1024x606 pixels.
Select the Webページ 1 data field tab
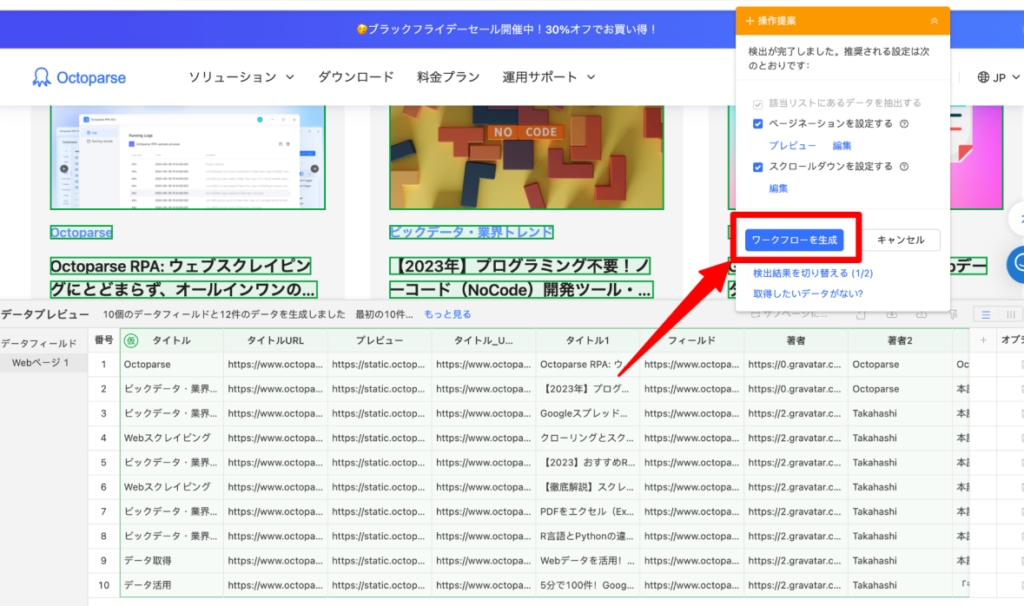pos(43,362)
